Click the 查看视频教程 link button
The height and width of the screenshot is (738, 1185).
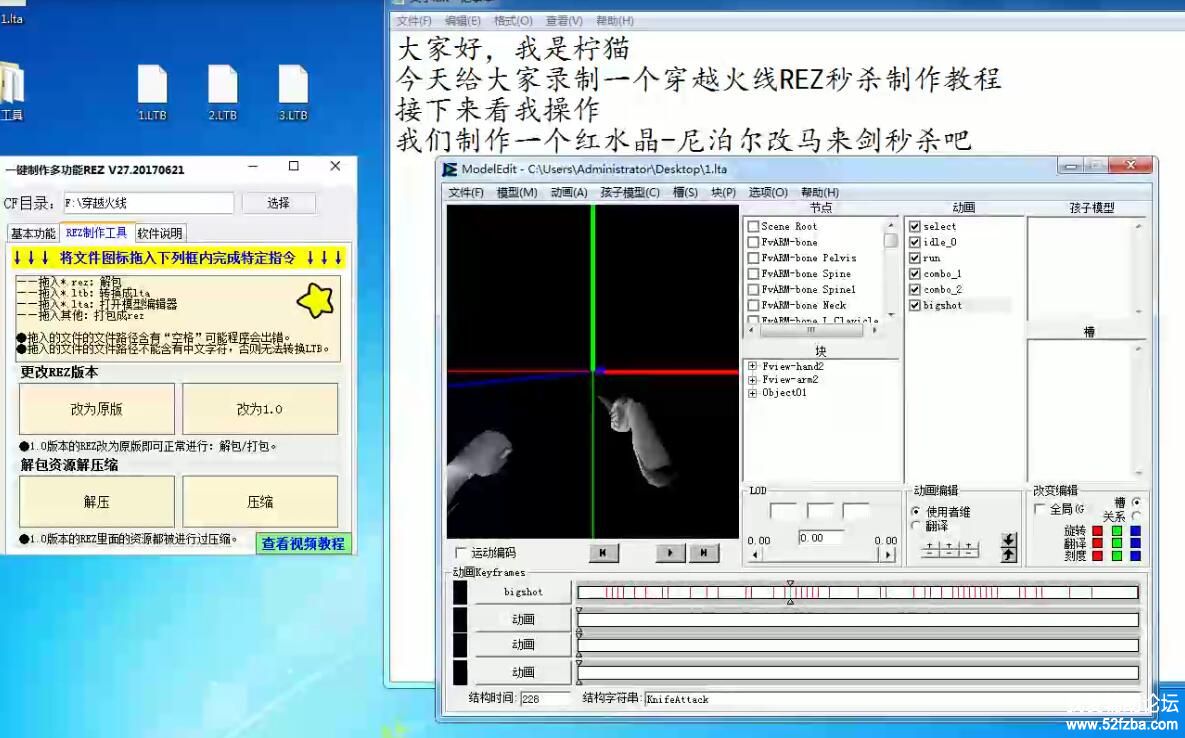303,544
